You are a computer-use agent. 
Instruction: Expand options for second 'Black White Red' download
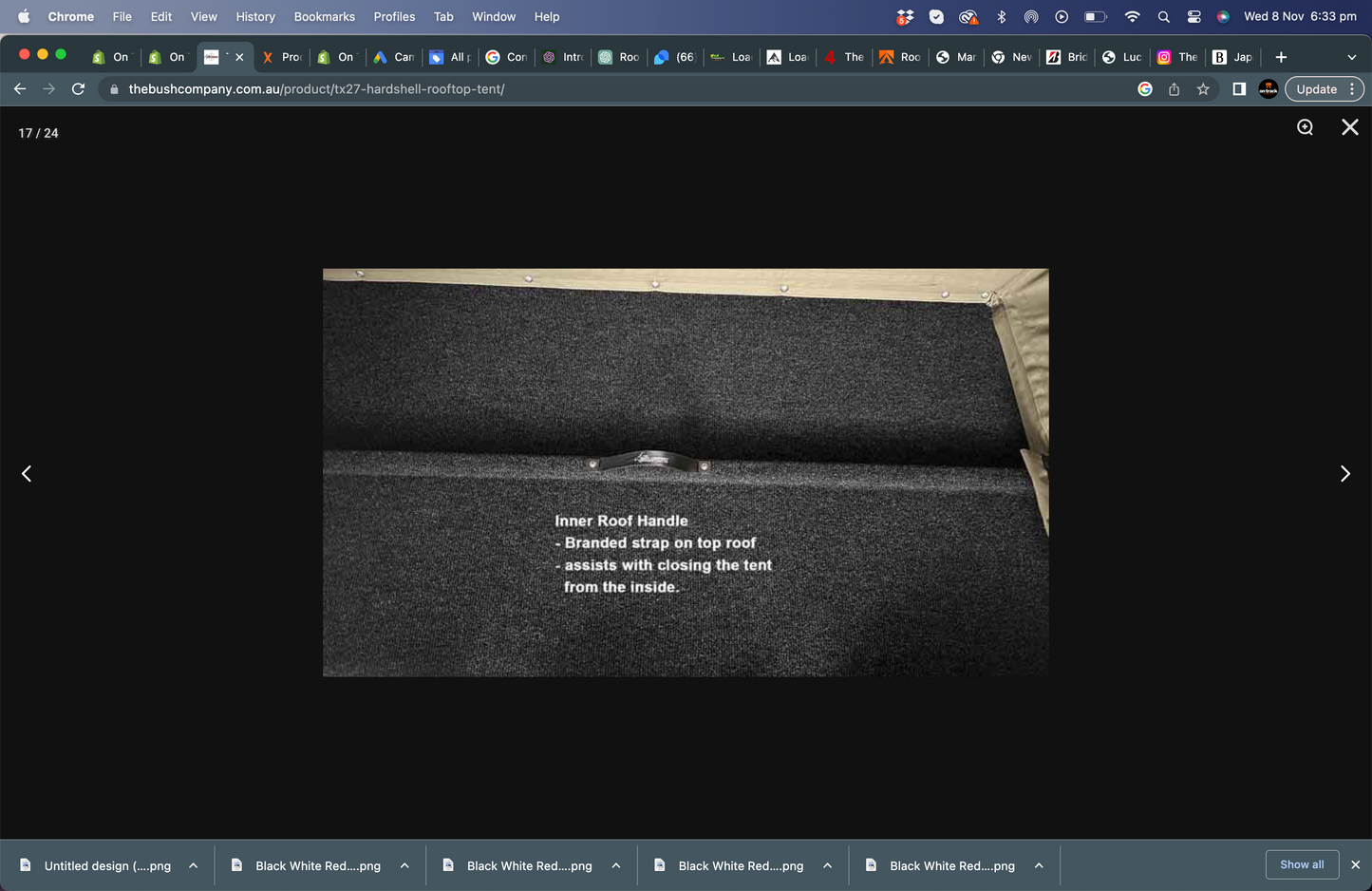tap(616, 865)
